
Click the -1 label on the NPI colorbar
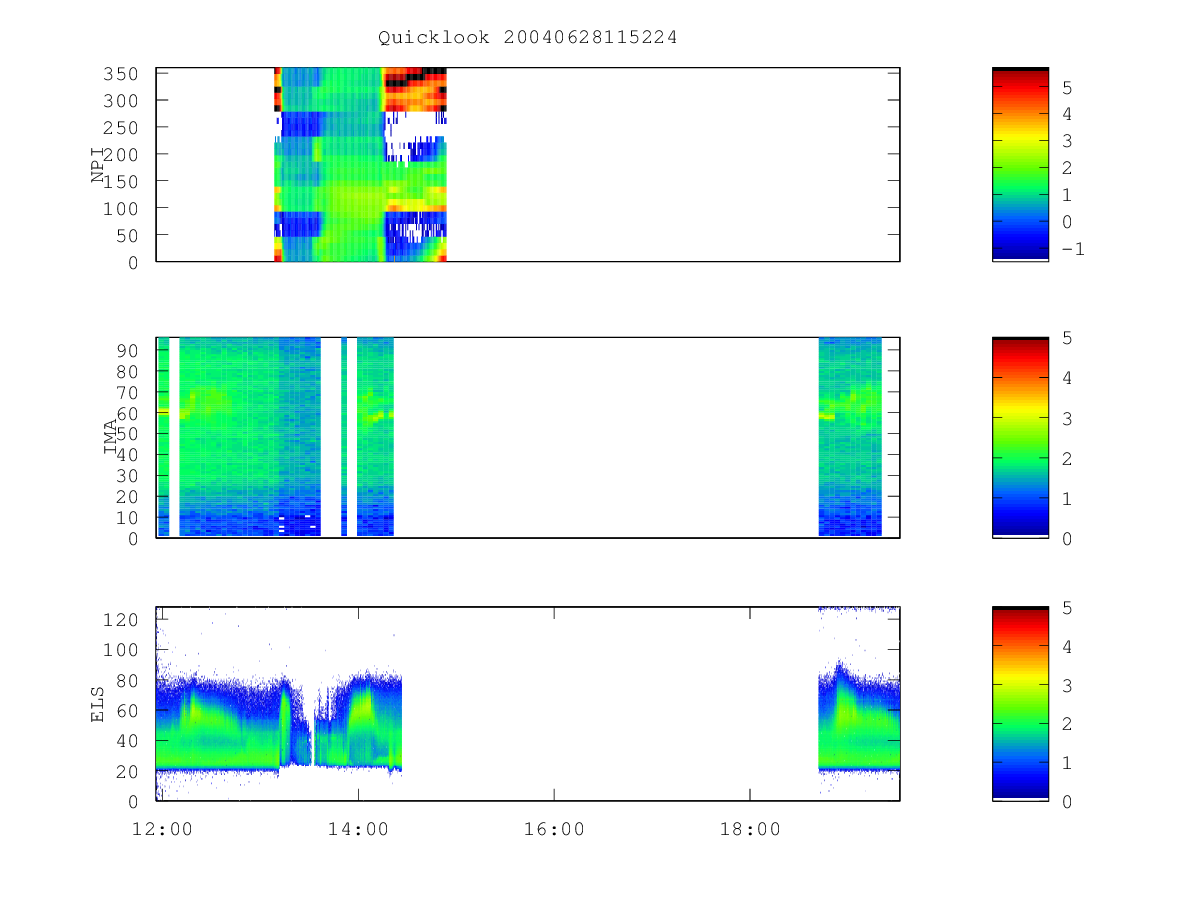1071,249
